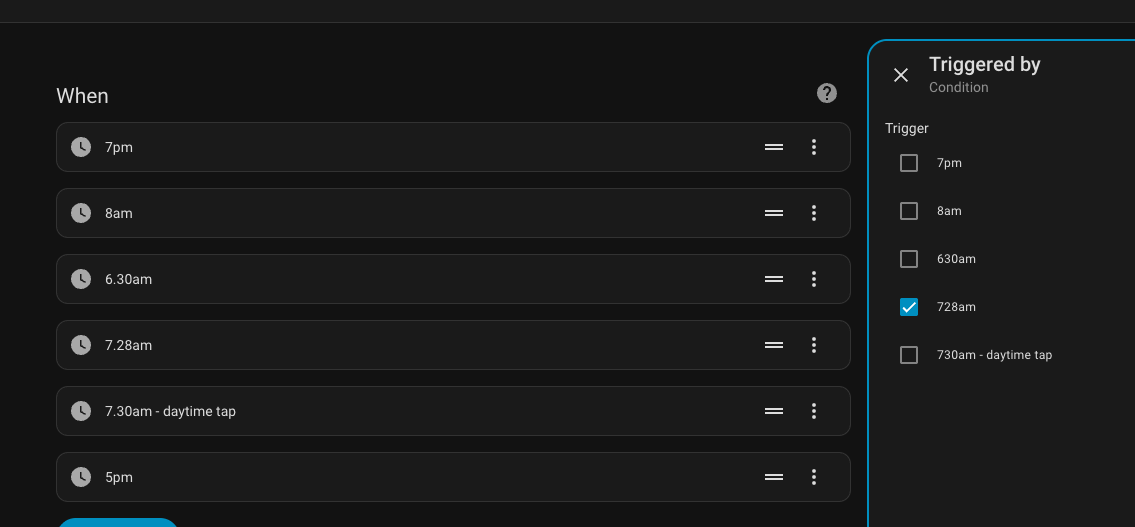
Task: Close the Triggered by panel
Action: [x=901, y=75]
